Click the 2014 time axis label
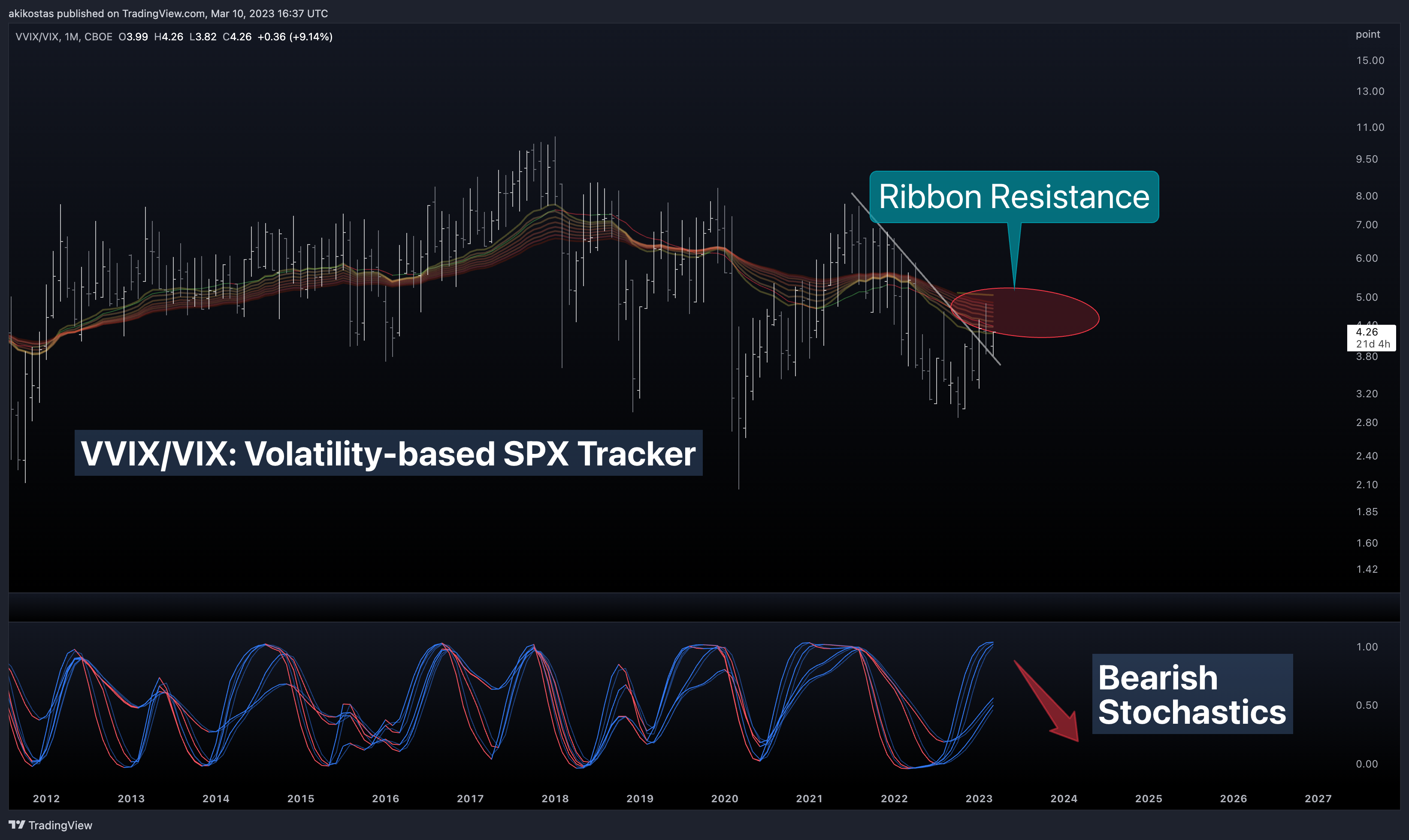This screenshot has height=840, width=1409. (216, 799)
